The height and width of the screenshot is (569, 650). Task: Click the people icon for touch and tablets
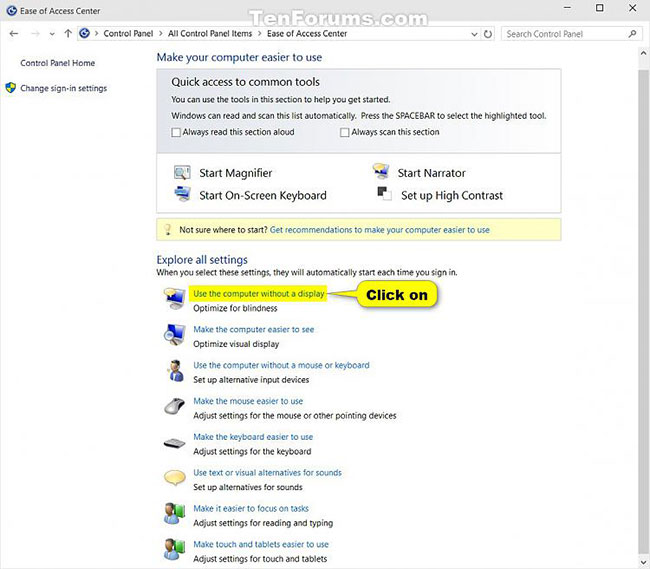click(x=175, y=549)
